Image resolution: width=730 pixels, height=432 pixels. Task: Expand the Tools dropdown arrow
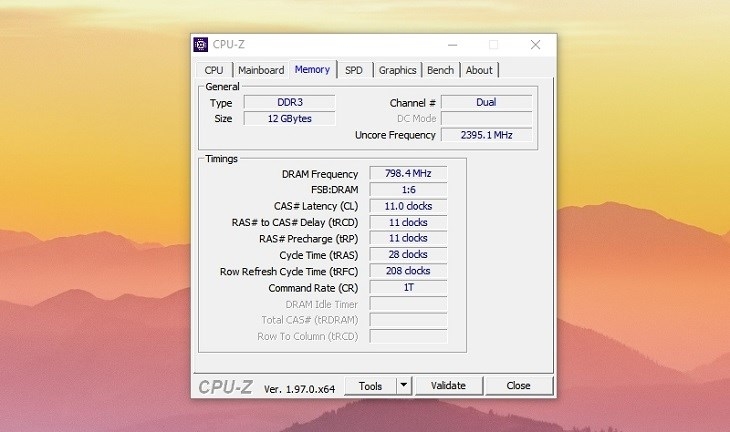tap(403, 386)
